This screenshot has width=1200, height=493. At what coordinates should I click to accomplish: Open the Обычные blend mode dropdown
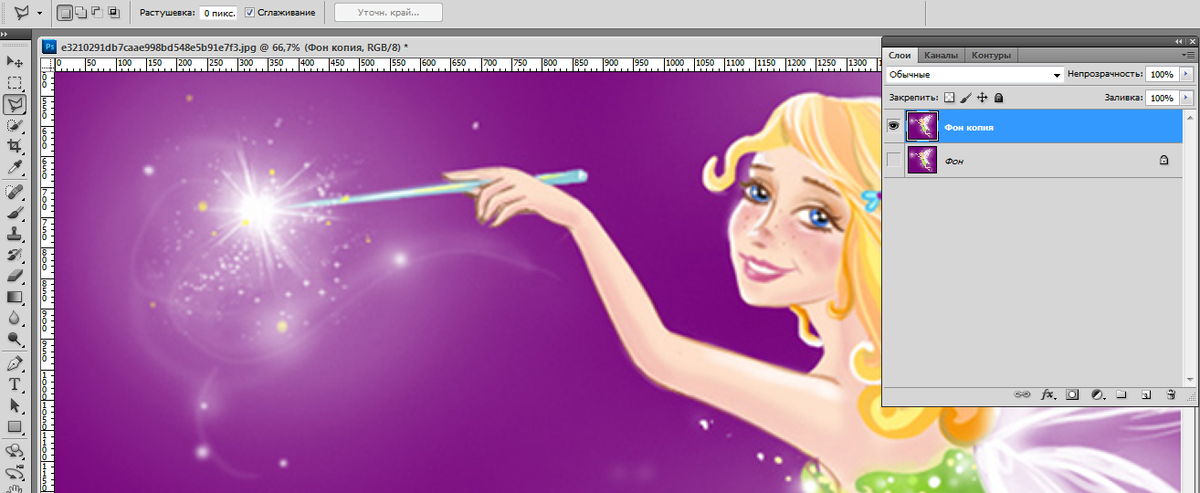point(975,75)
